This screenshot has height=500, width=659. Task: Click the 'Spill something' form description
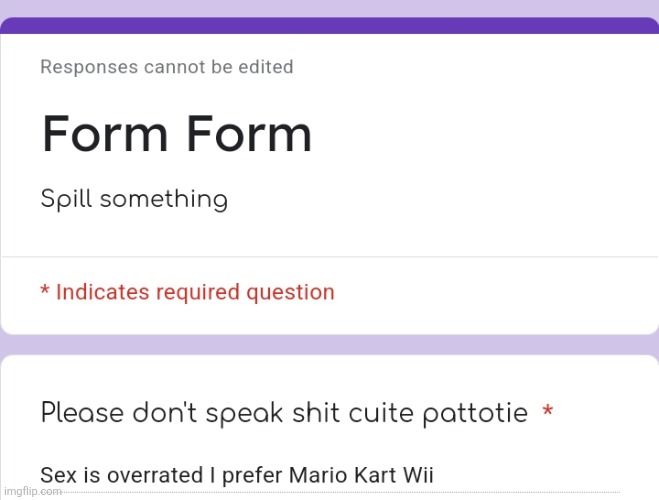134,199
